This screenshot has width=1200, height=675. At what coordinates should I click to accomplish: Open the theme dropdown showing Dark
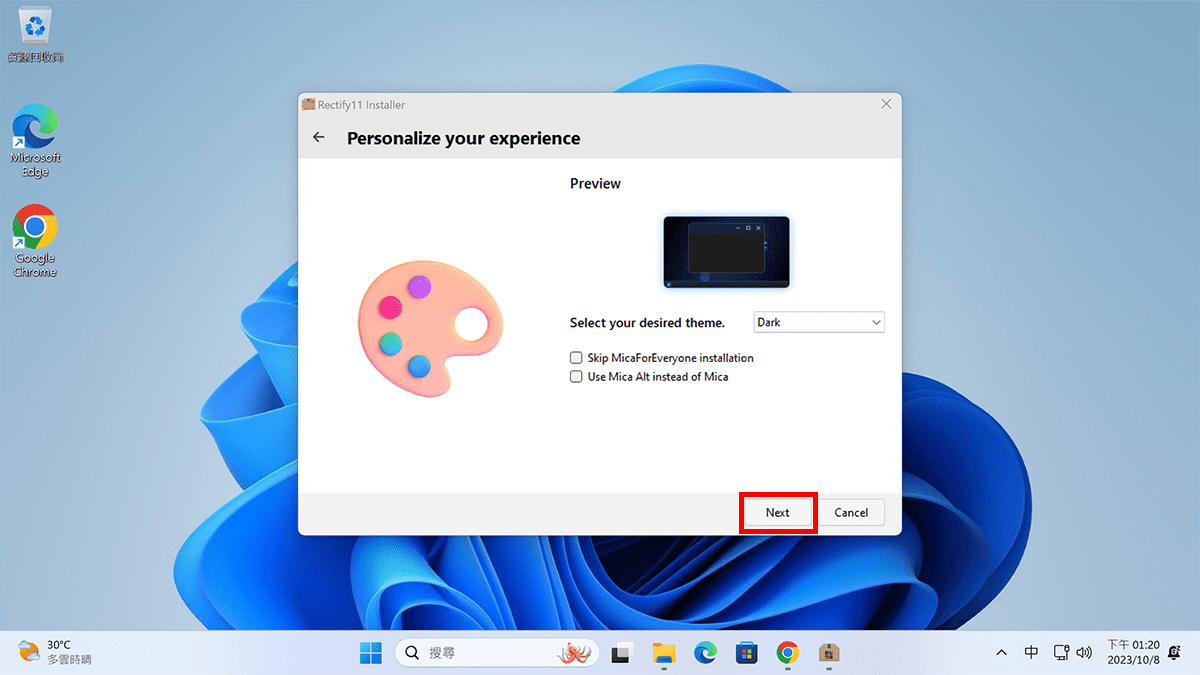[x=818, y=322]
